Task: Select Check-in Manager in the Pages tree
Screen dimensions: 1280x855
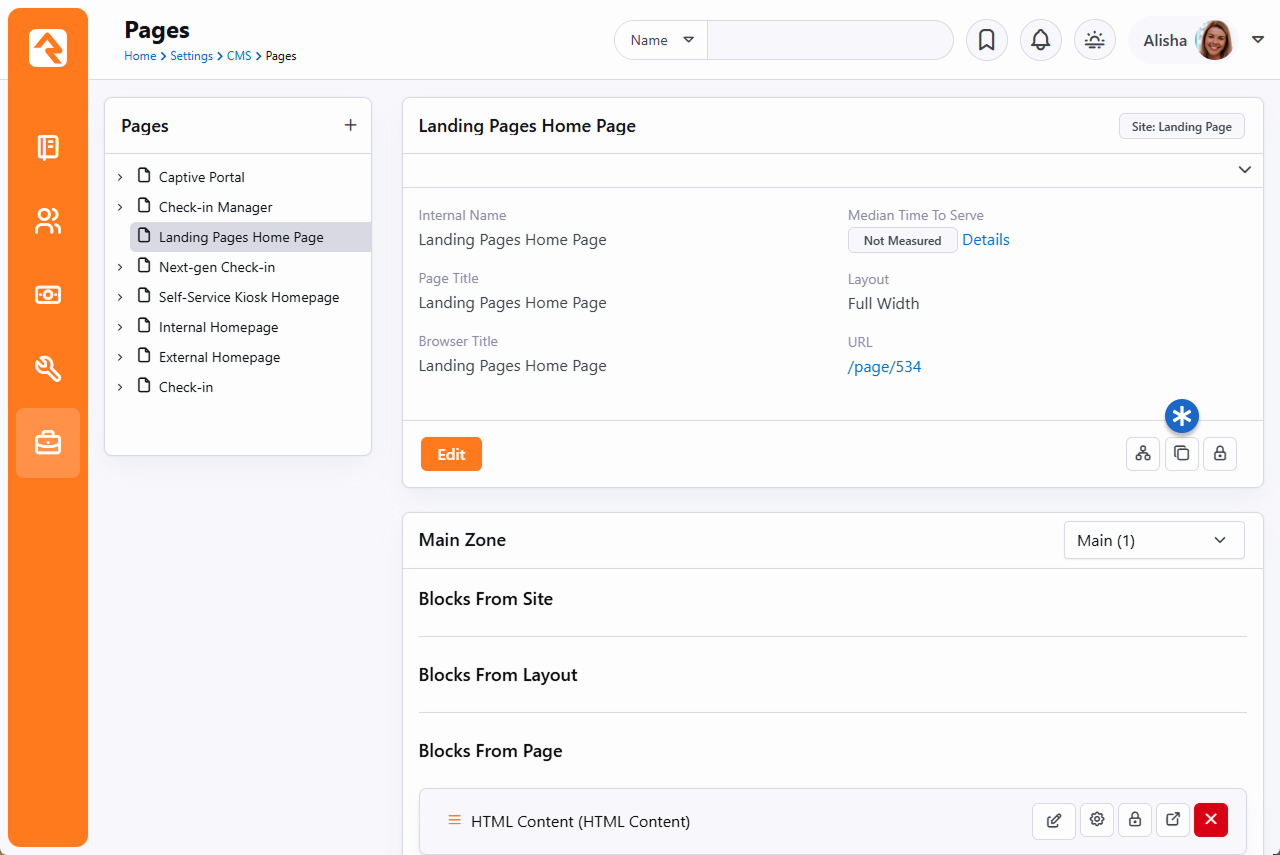Action: 216,207
